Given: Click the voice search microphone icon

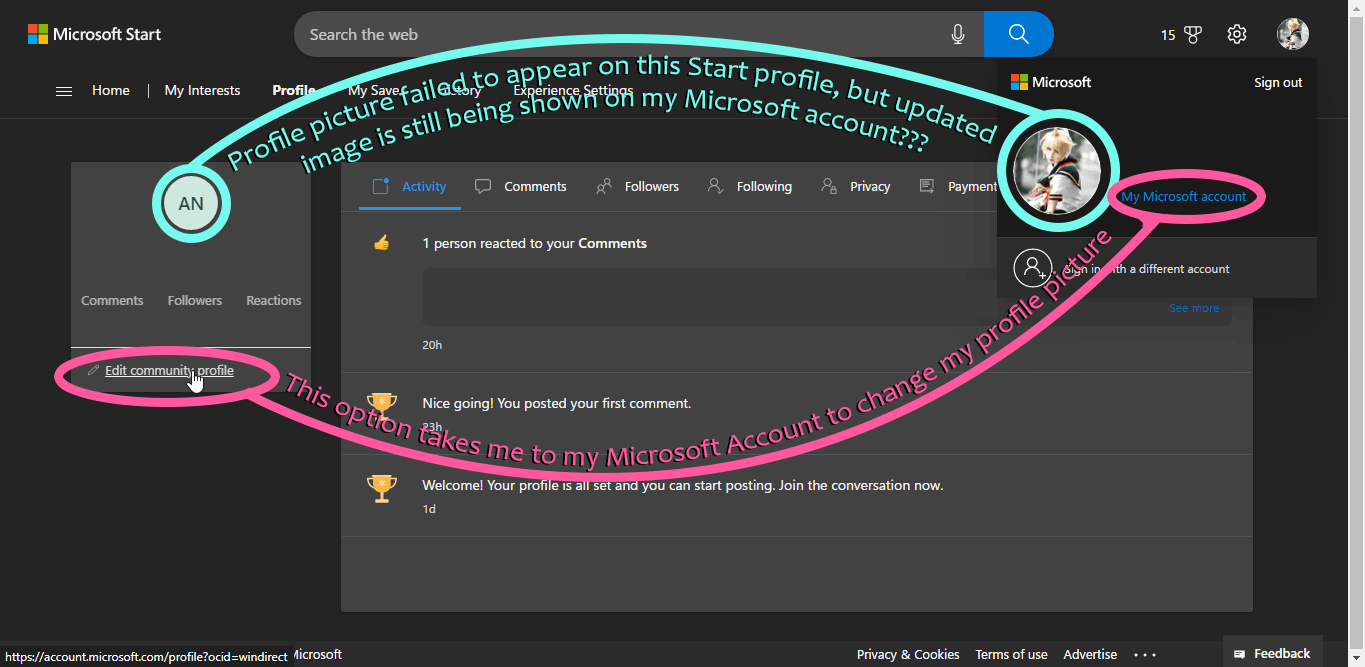Looking at the screenshot, I should click(957, 33).
